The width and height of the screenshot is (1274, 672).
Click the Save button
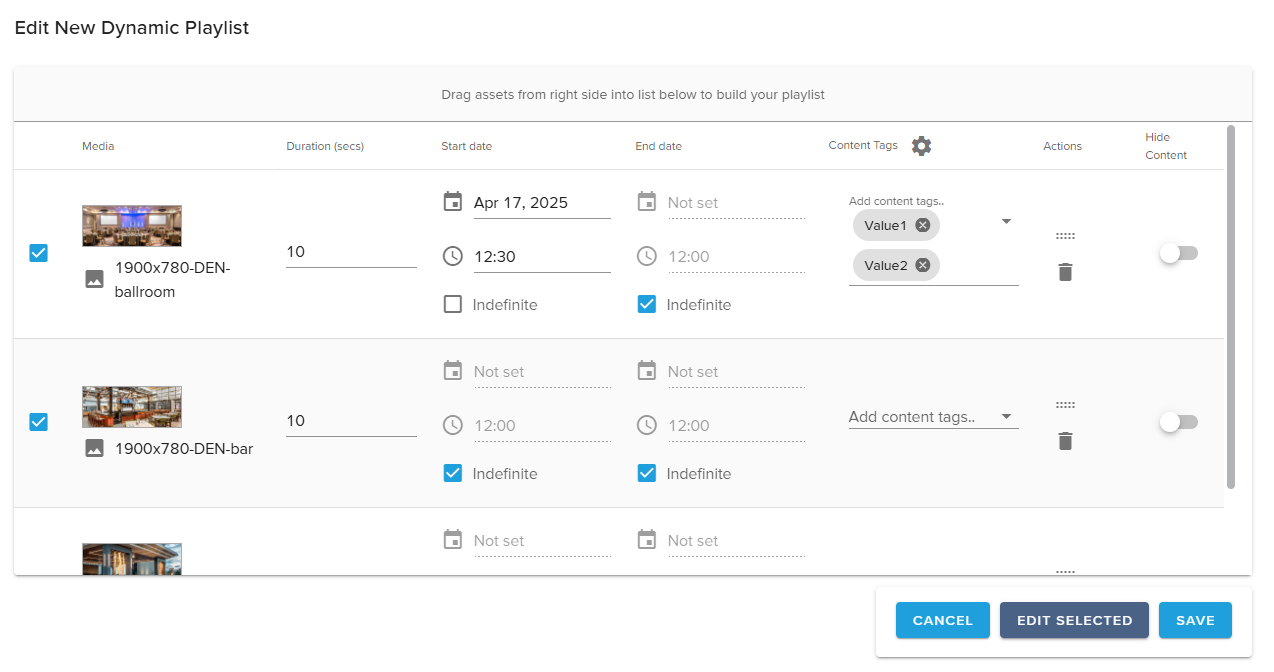tap(1195, 620)
